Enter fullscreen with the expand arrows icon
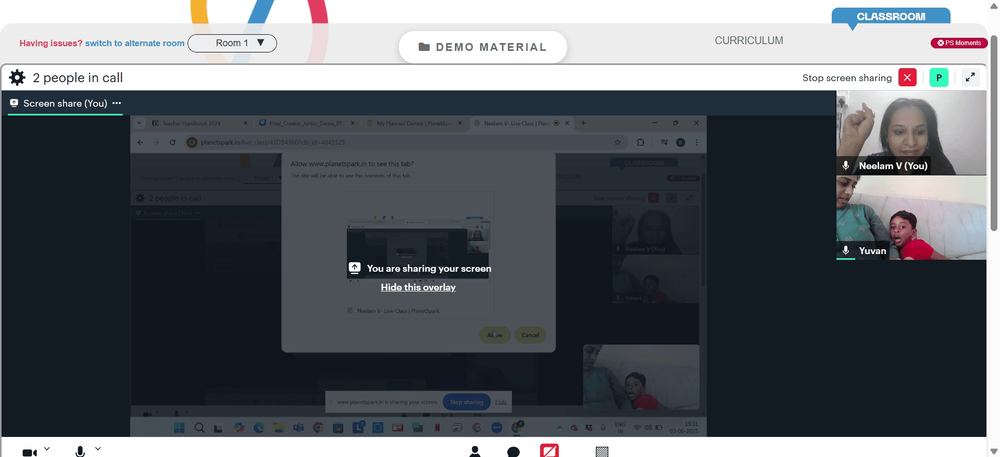 970,78
